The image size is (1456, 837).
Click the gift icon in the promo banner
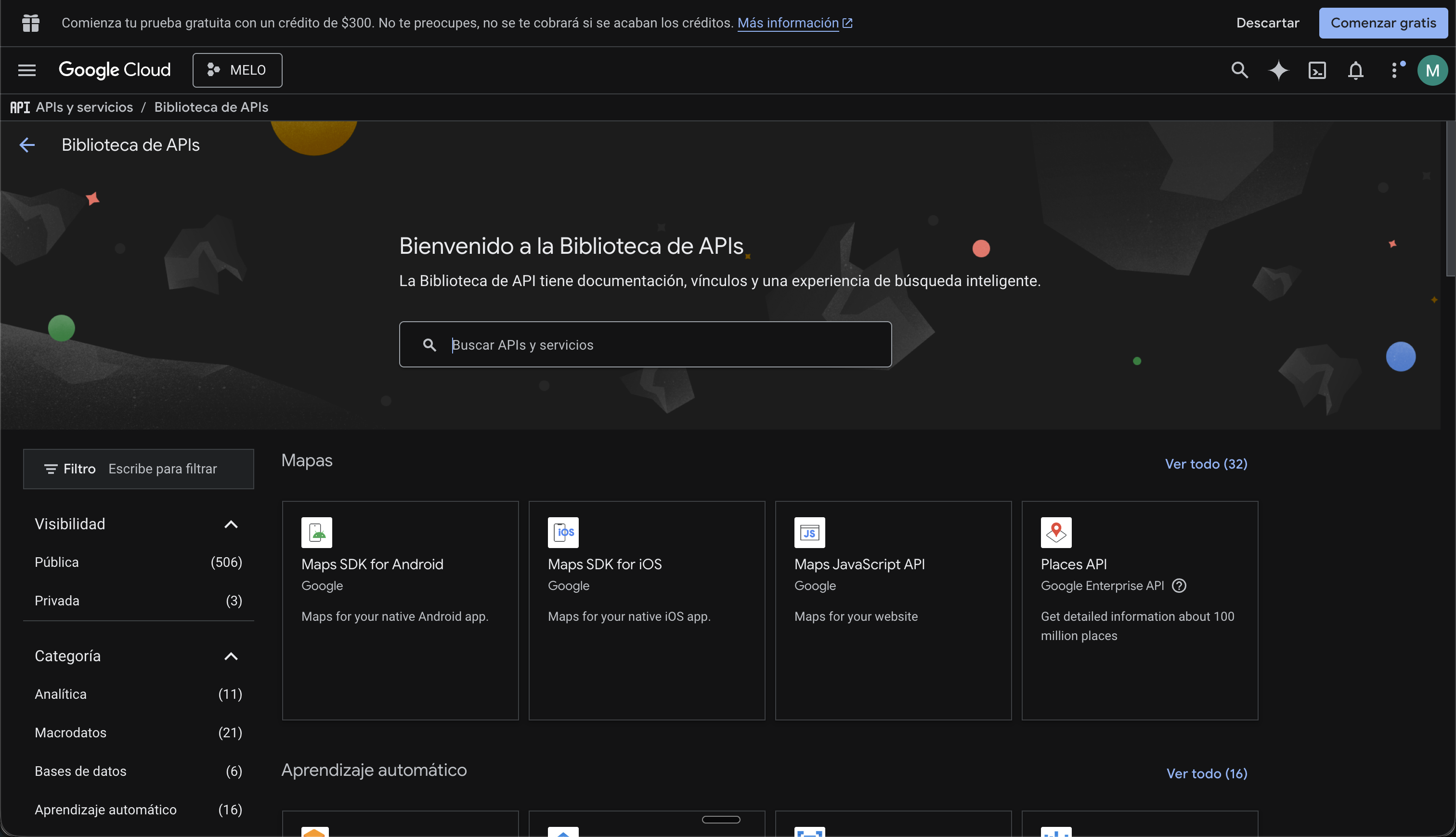click(30, 23)
